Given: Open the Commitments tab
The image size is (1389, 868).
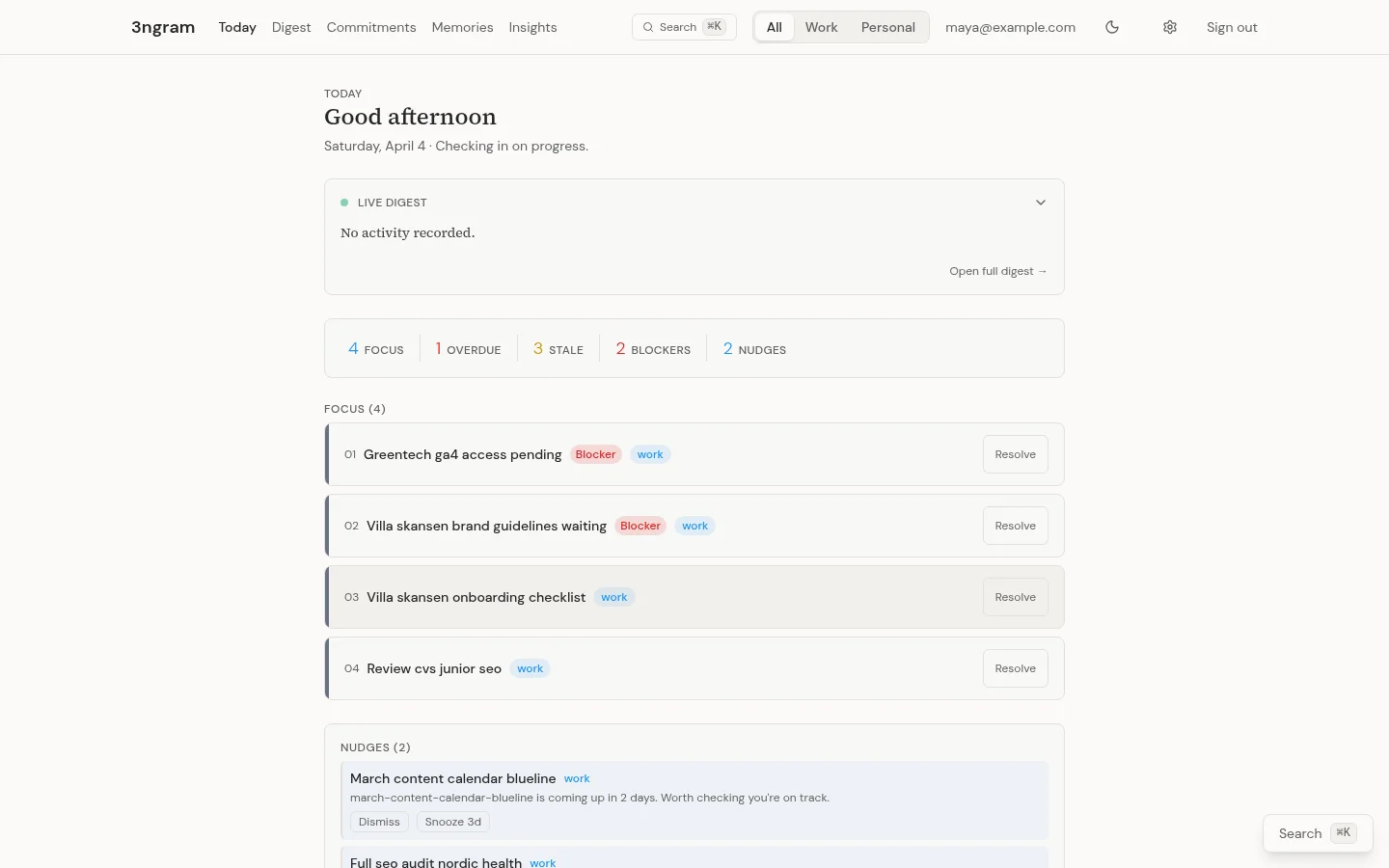Looking at the screenshot, I should 371,27.
